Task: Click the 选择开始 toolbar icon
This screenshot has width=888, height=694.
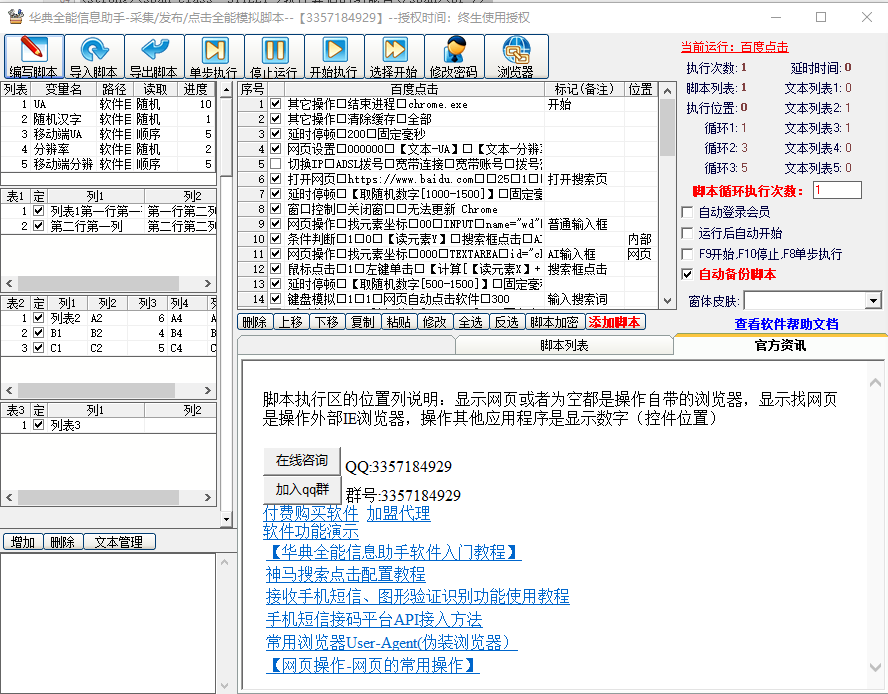Action: 394,57
